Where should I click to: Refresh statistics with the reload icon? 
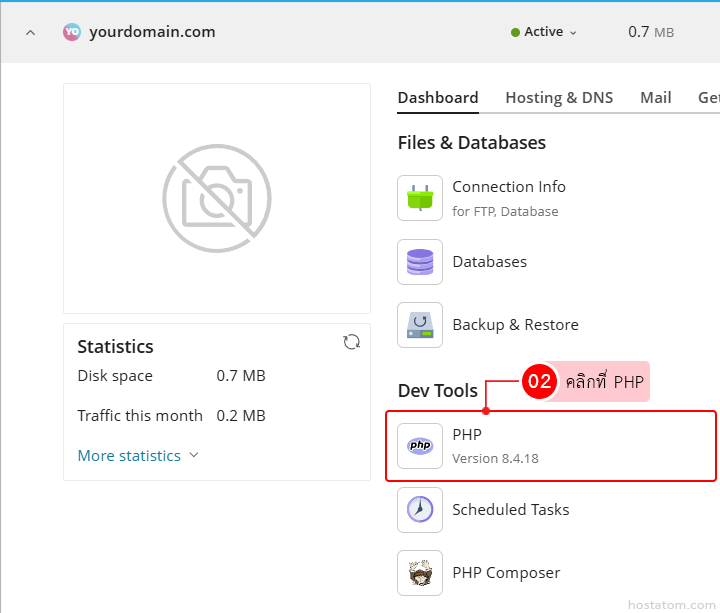pyautogui.click(x=351, y=342)
